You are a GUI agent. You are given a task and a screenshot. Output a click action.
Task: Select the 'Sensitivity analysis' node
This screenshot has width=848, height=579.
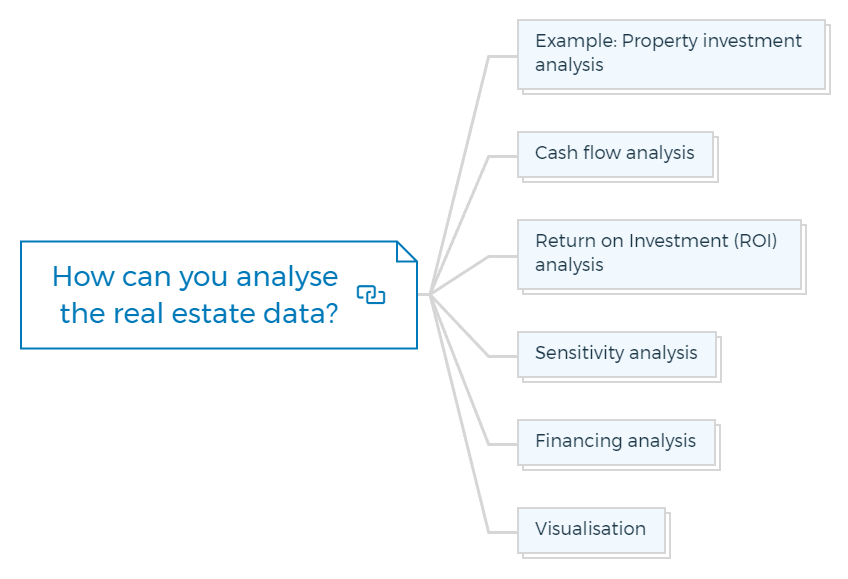point(617,355)
